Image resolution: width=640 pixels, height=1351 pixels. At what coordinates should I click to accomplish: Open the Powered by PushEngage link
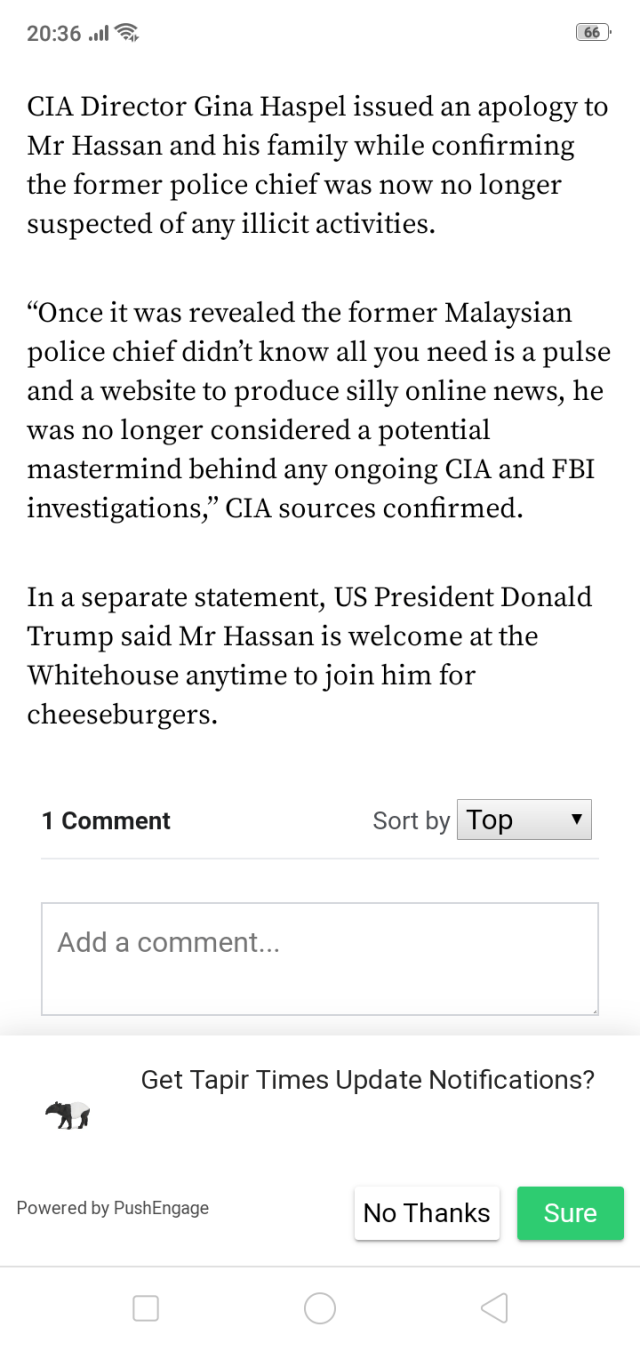(x=113, y=1208)
